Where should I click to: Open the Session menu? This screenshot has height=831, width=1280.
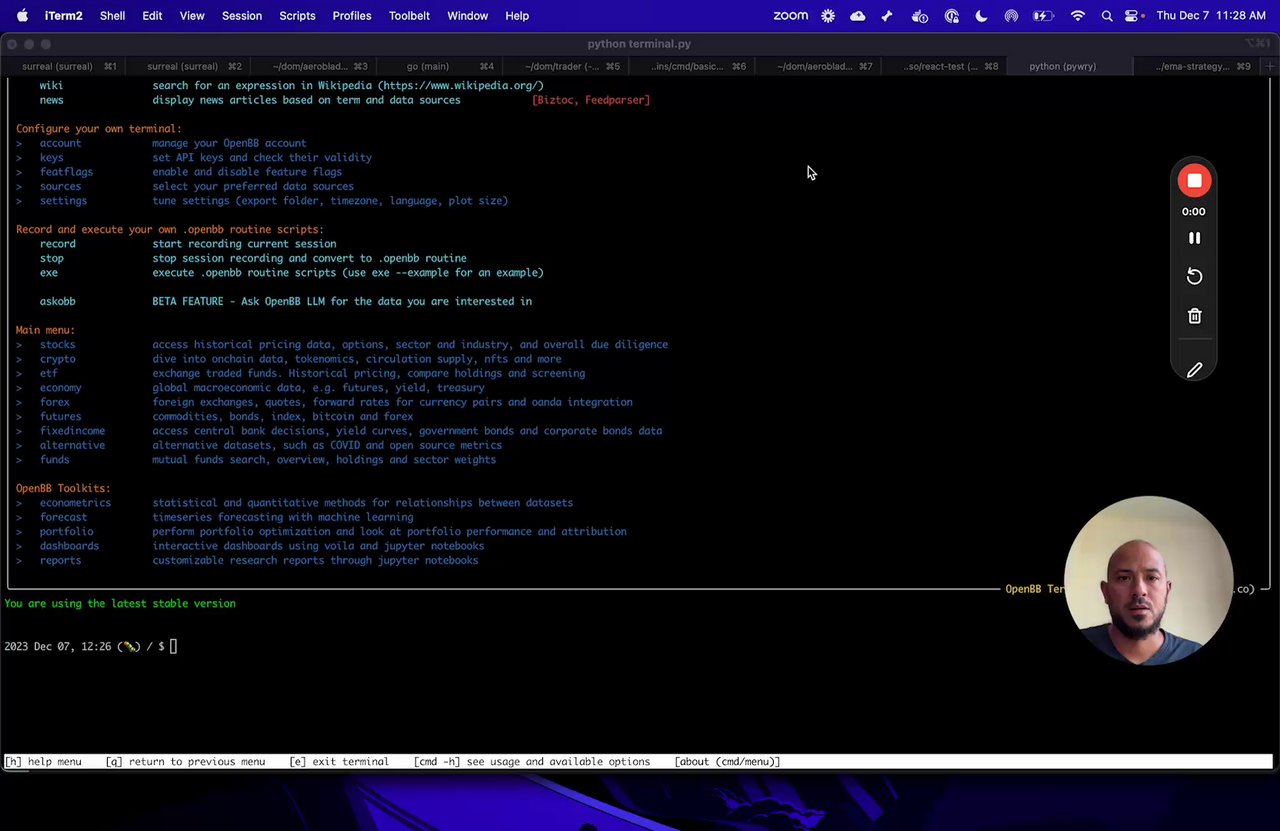(242, 16)
